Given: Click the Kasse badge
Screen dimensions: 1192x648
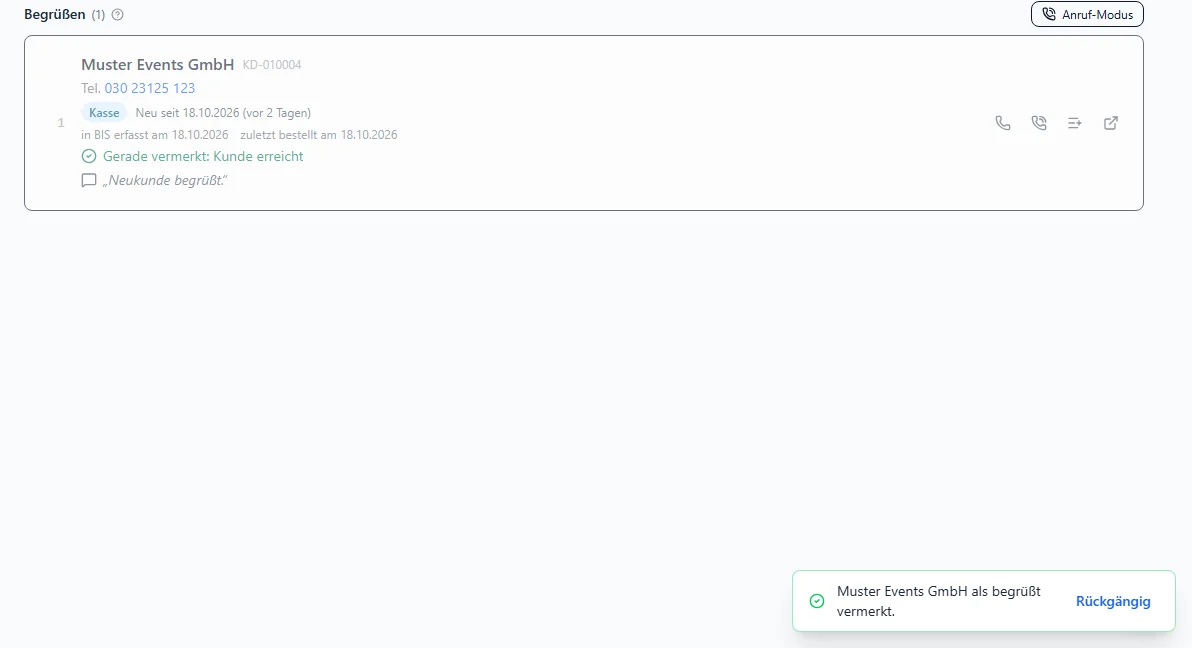Looking at the screenshot, I should (x=104, y=113).
